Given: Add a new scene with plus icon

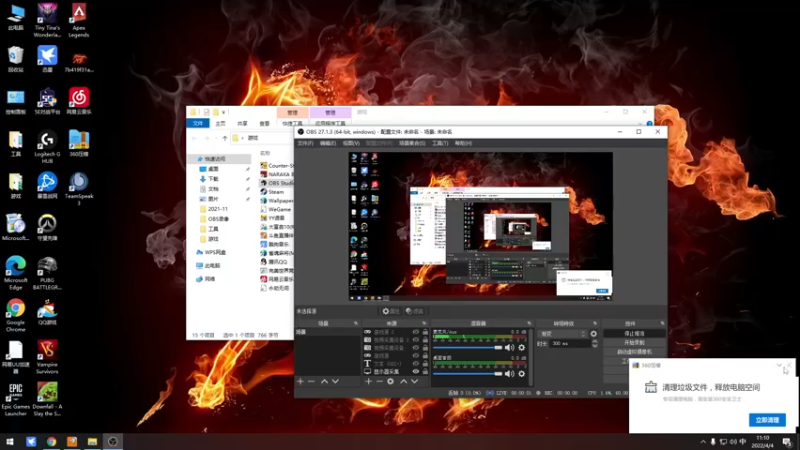Looking at the screenshot, I should tap(301, 381).
